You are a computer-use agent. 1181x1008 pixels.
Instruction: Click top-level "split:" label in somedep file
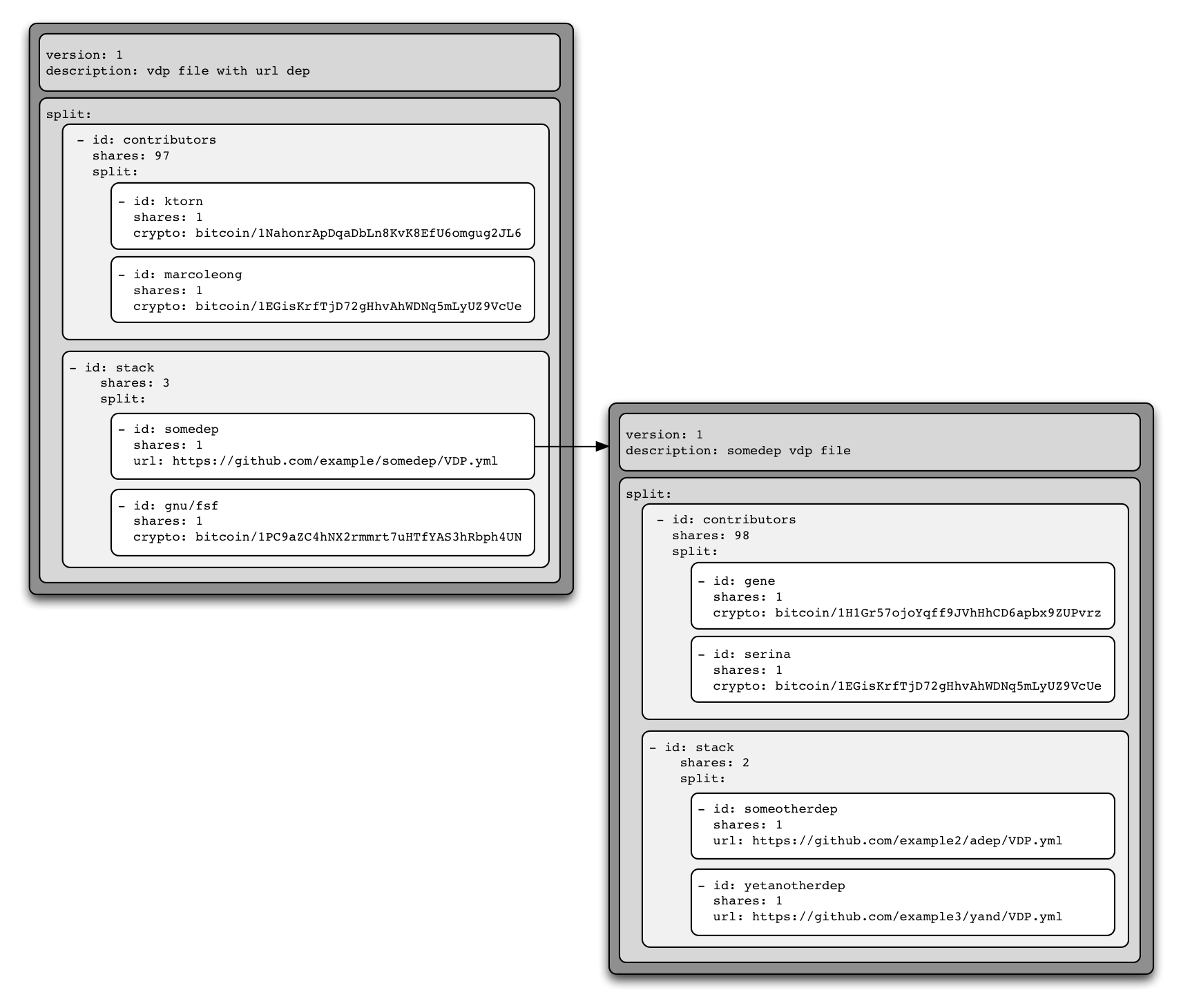pyautogui.click(x=648, y=494)
